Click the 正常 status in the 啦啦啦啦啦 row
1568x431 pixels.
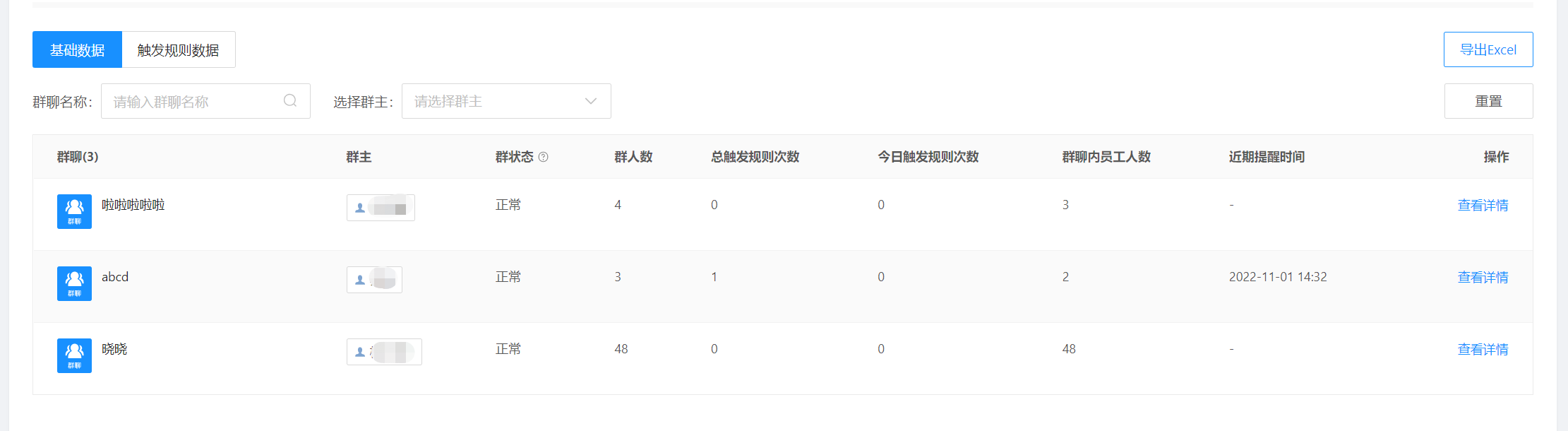pos(508,205)
